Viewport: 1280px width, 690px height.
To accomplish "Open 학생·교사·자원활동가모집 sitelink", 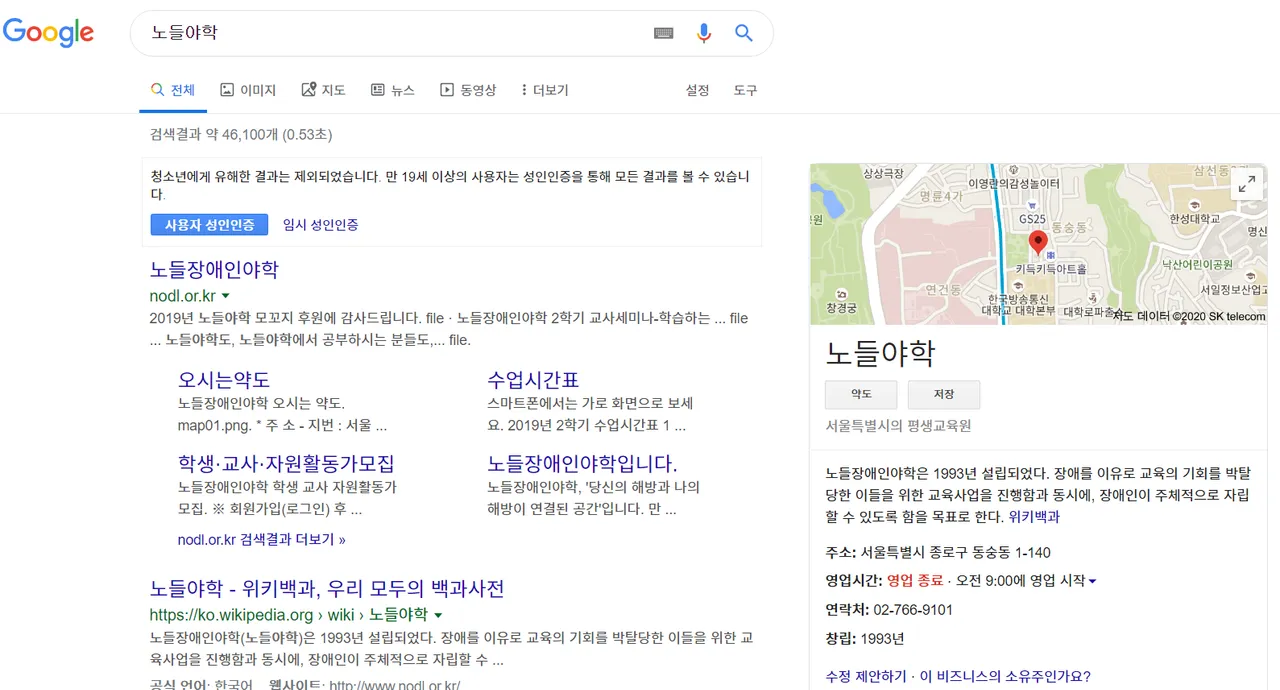I will (x=286, y=464).
